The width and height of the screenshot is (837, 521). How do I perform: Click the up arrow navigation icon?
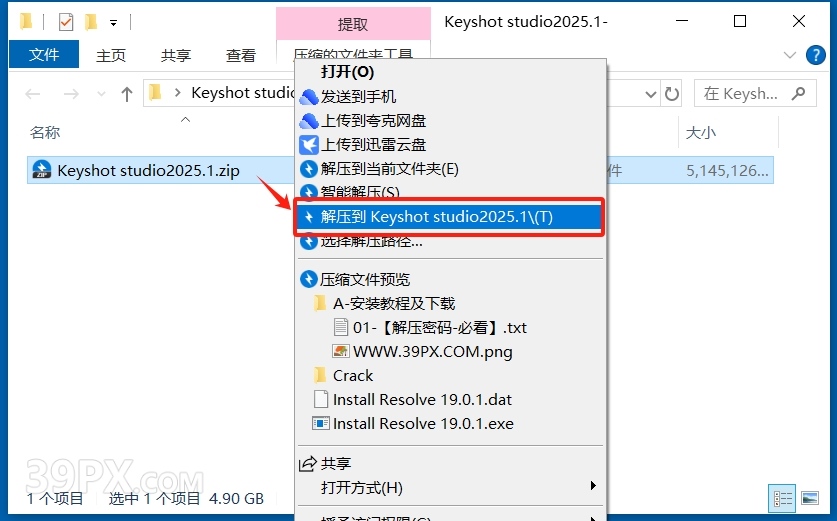click(x=127, y=94)
